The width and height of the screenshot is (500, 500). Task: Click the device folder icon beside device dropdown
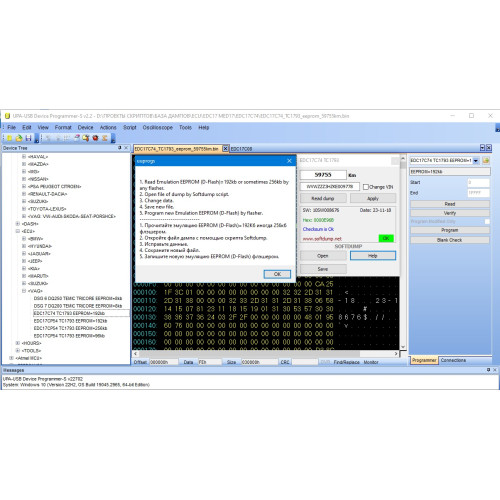coord(486,161)
